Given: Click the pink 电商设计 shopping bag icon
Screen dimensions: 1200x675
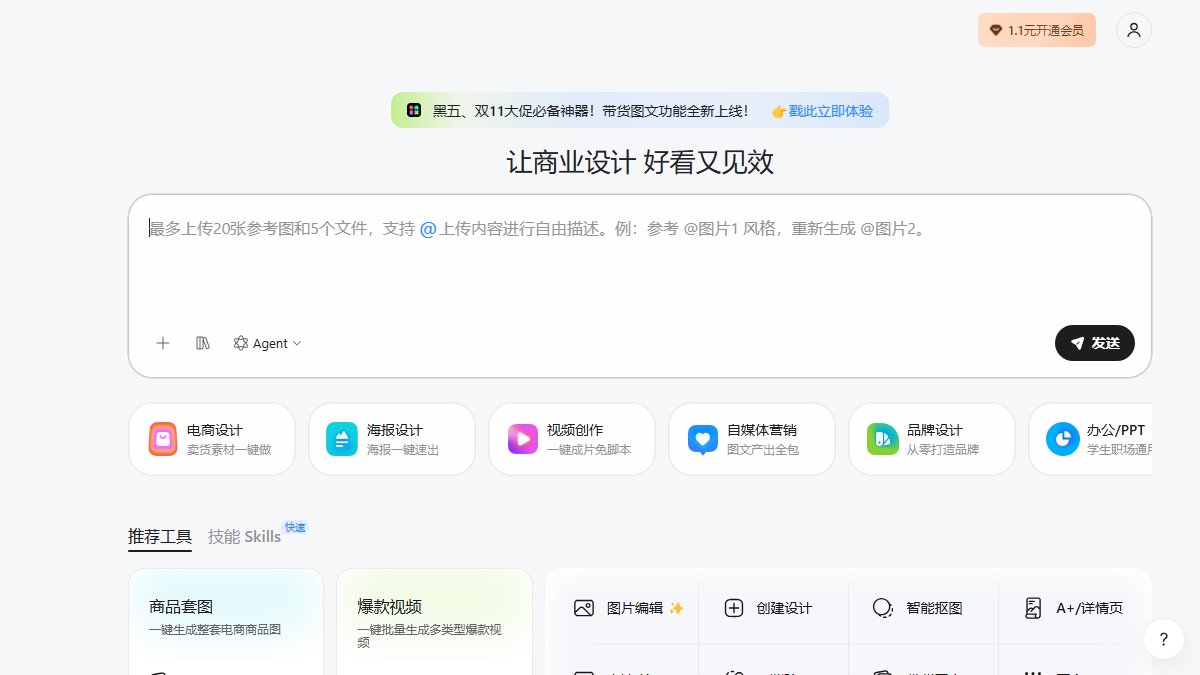Looking at the screenshot, I should 163,439.
